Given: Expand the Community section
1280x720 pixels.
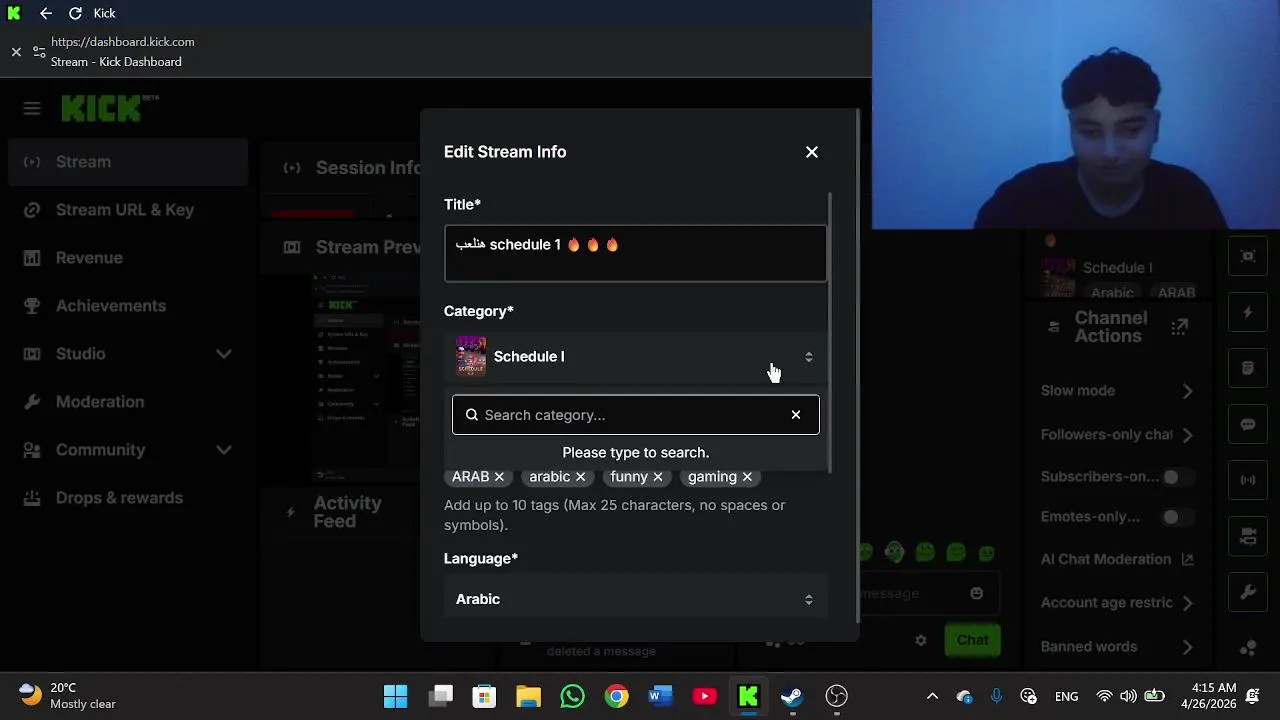Looking at the screenshot, I should coord(127,450).
